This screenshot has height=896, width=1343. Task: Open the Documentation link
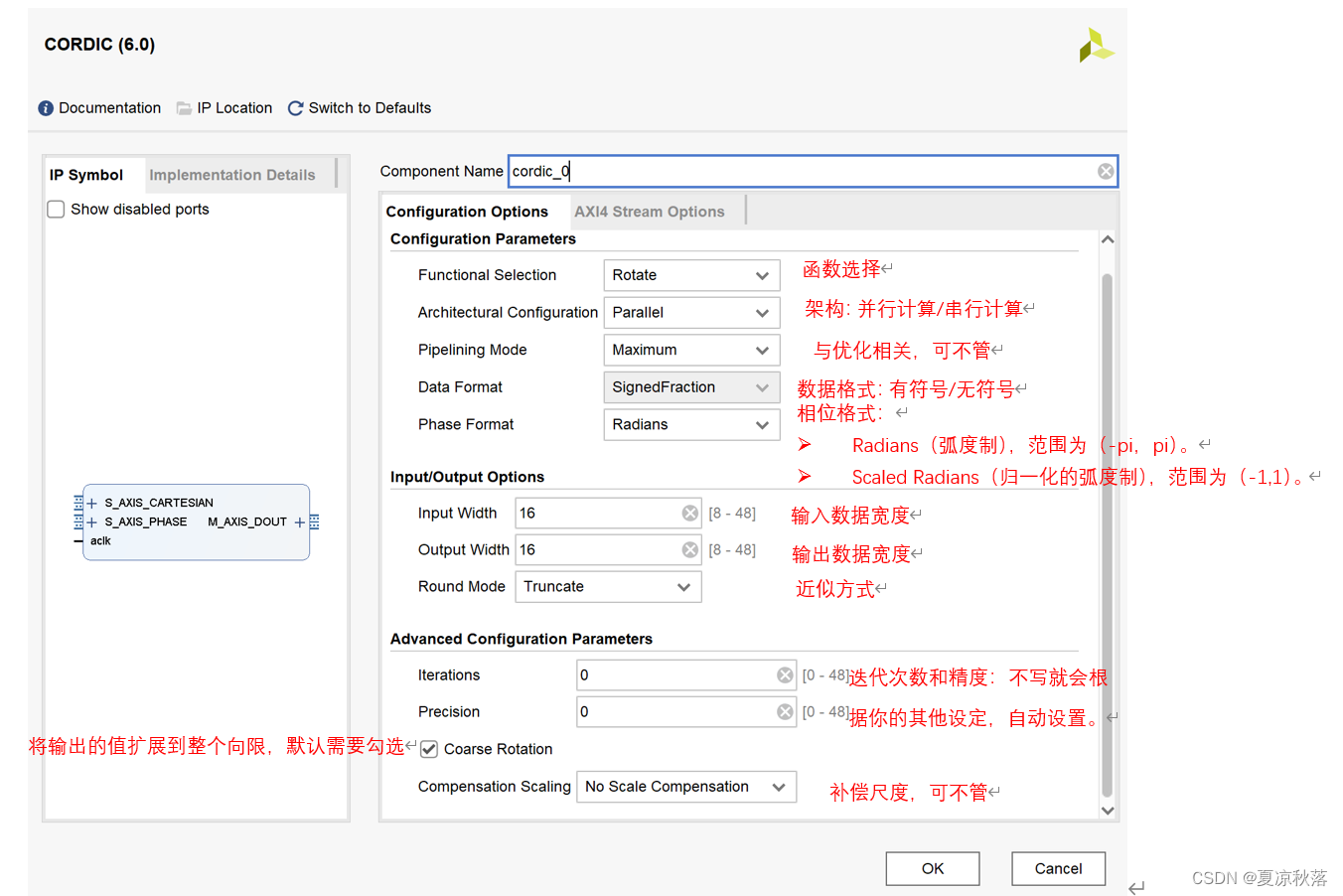coord(109,108)
